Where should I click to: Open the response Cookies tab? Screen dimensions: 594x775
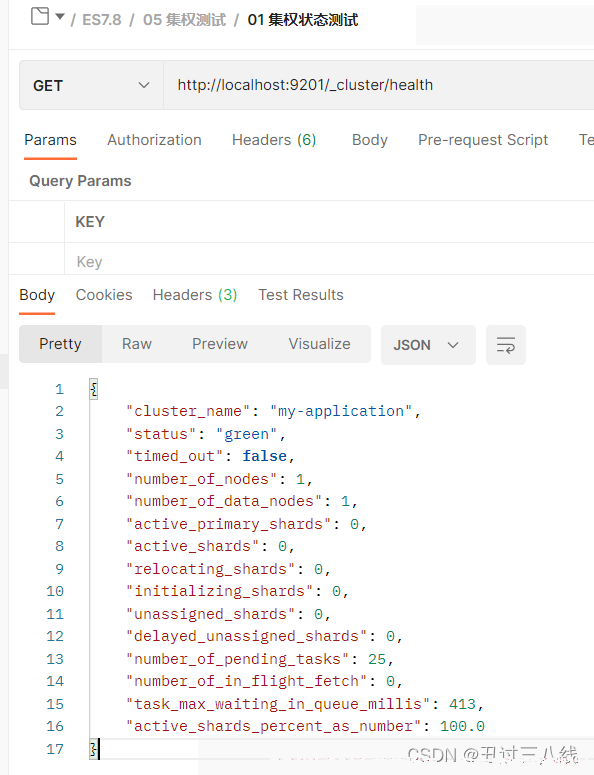[x=104, y=295]
